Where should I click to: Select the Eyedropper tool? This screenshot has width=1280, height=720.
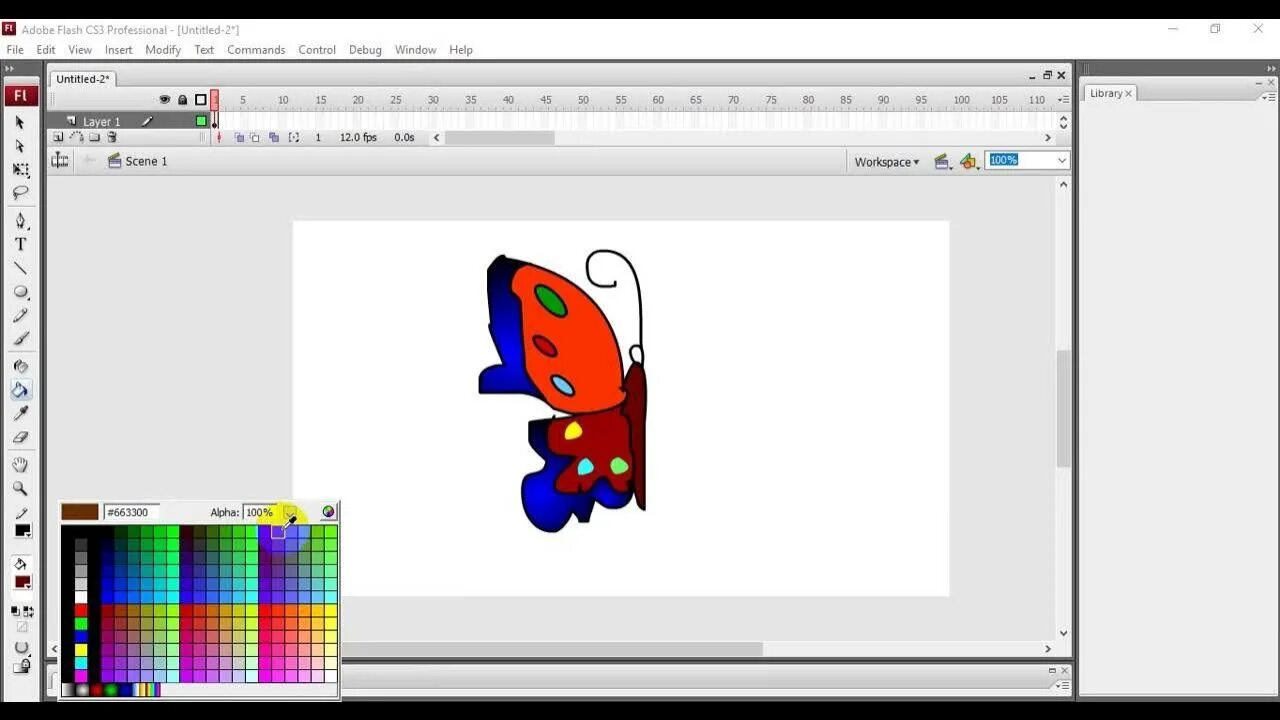[x=20, y=413]
